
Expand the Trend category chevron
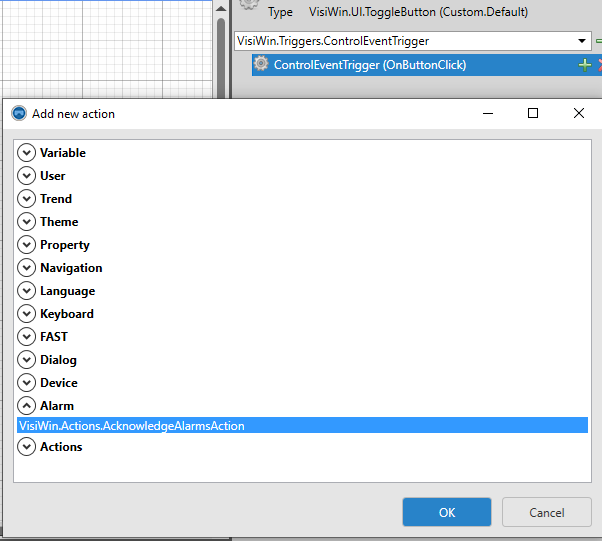coord(27,199)
